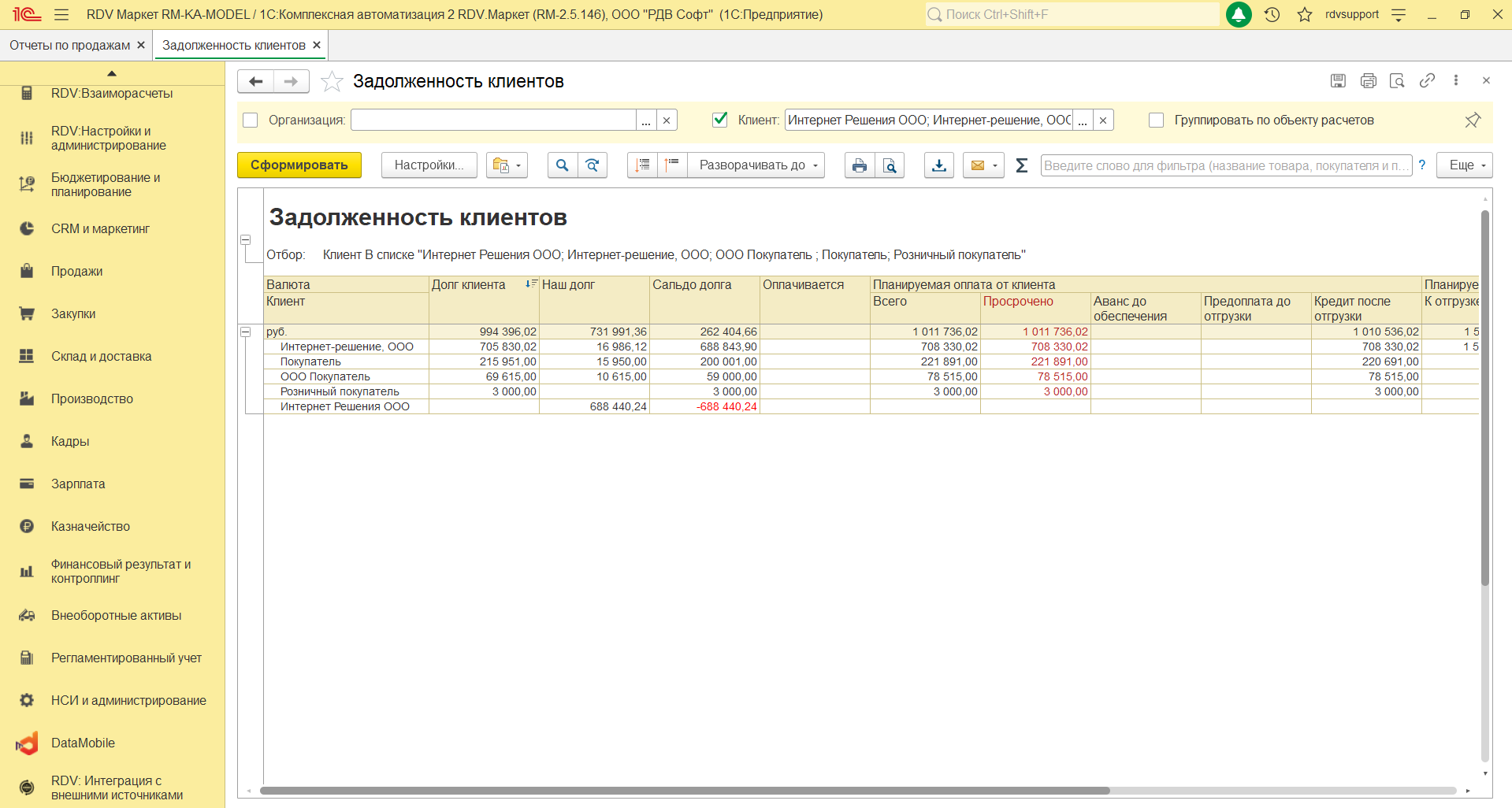
Task: Open print preview icon in toolbar
Action: (x=890, y=165)
